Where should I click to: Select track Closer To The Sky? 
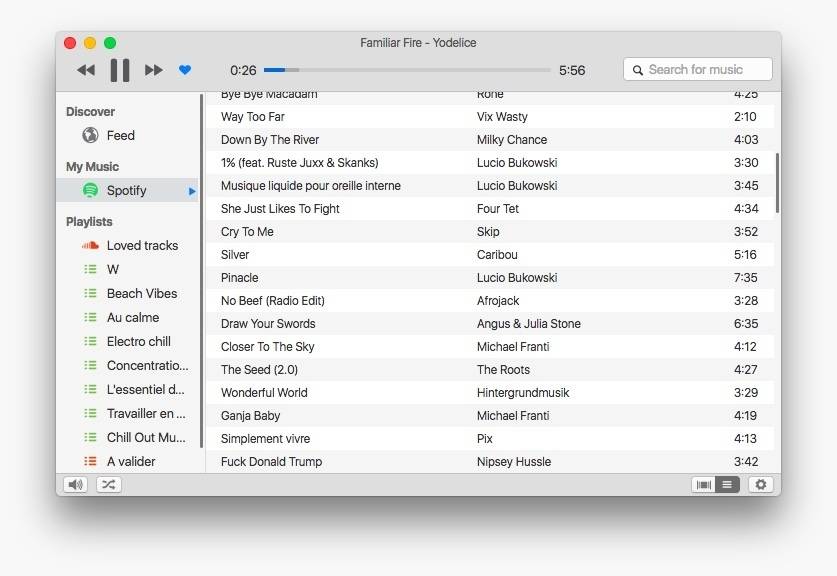[x=490, y=346]
